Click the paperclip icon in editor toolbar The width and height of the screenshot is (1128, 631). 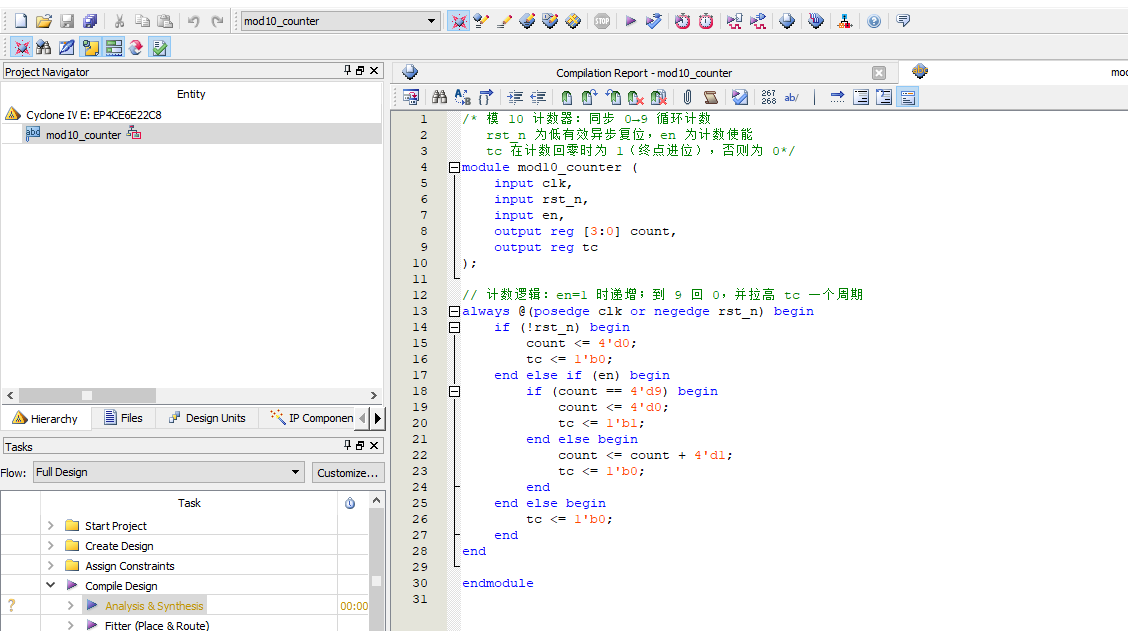coord(687,97)
